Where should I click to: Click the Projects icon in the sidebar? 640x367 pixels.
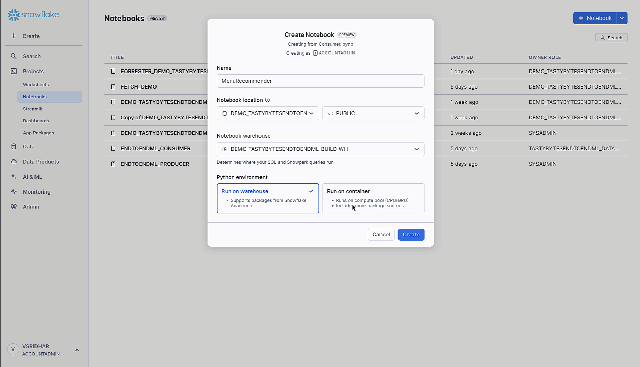click(13, 71)
